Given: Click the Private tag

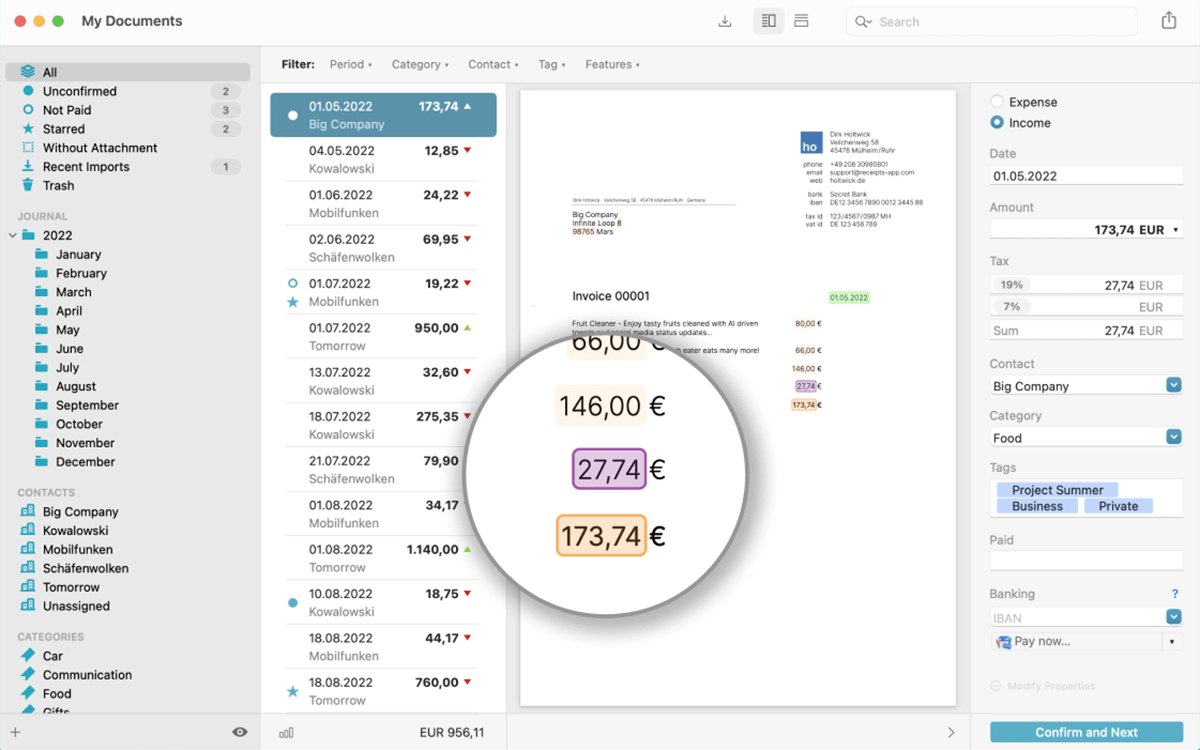Looking at the screenshot, I should point(1118,506).
